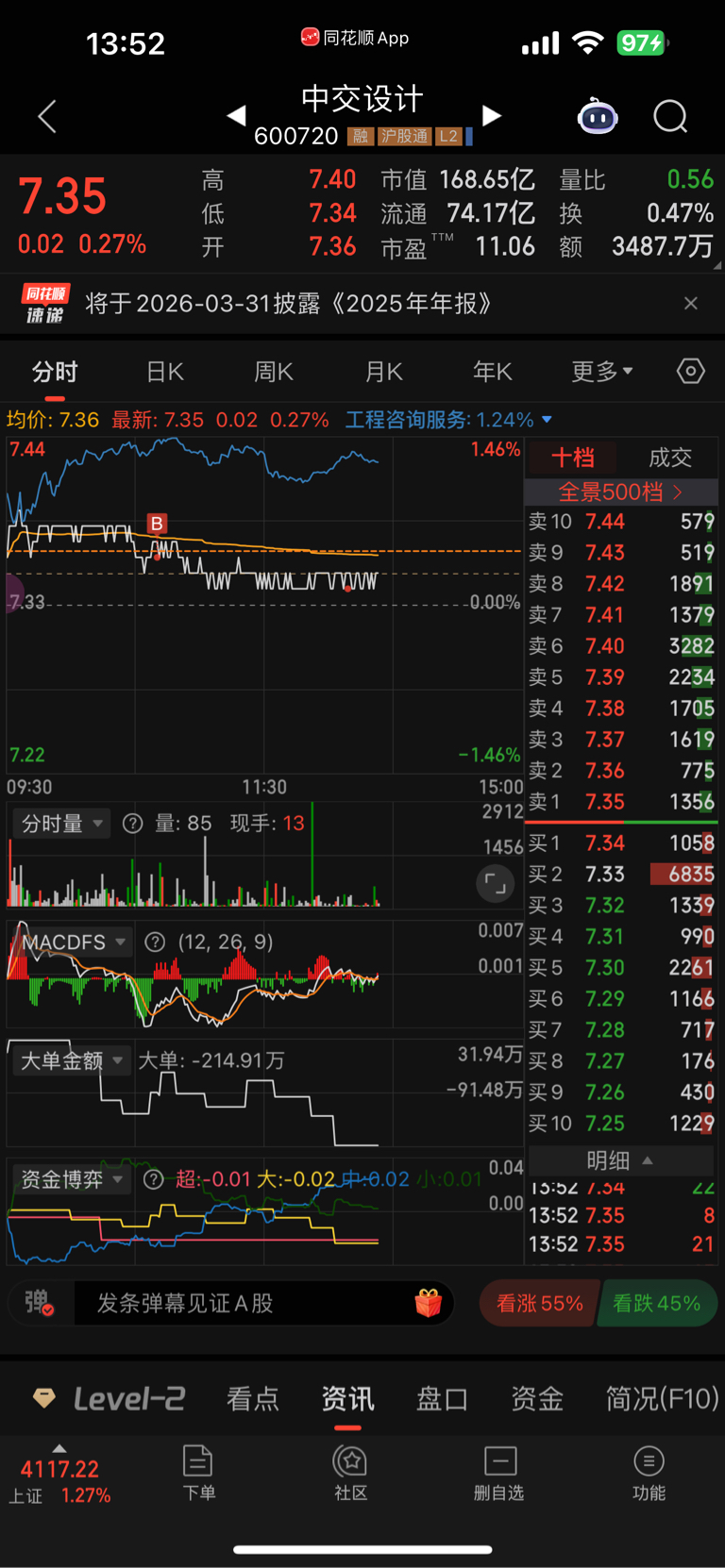Tap 卖6 7.40 ask row
Screen dimensions: 725x1568
tap(620, 646)
